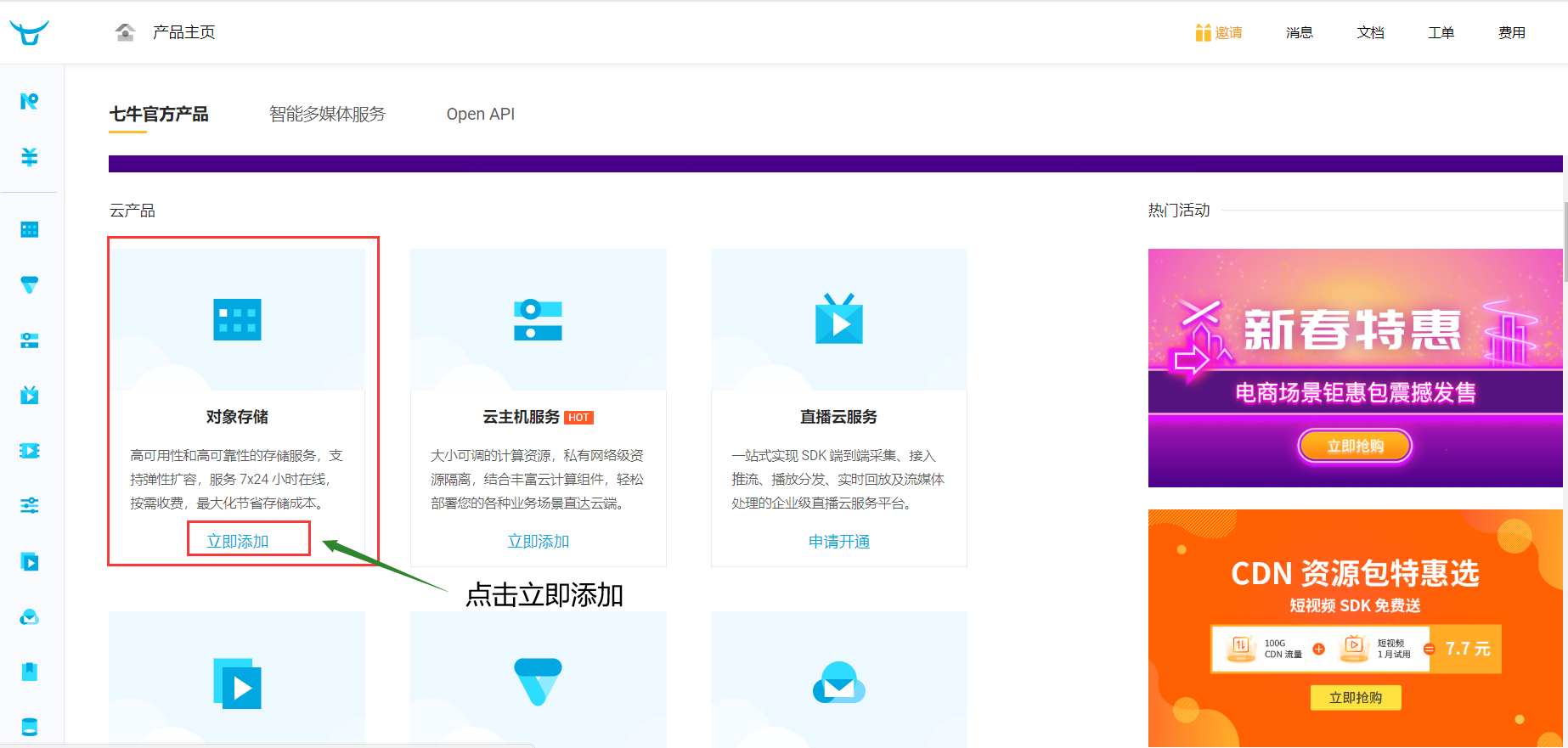Select the cloud mail icon in sidebar
Image resolution: width=1568 pixels, height=748 pixels.
pyautogui.click(x=30, y=616)
